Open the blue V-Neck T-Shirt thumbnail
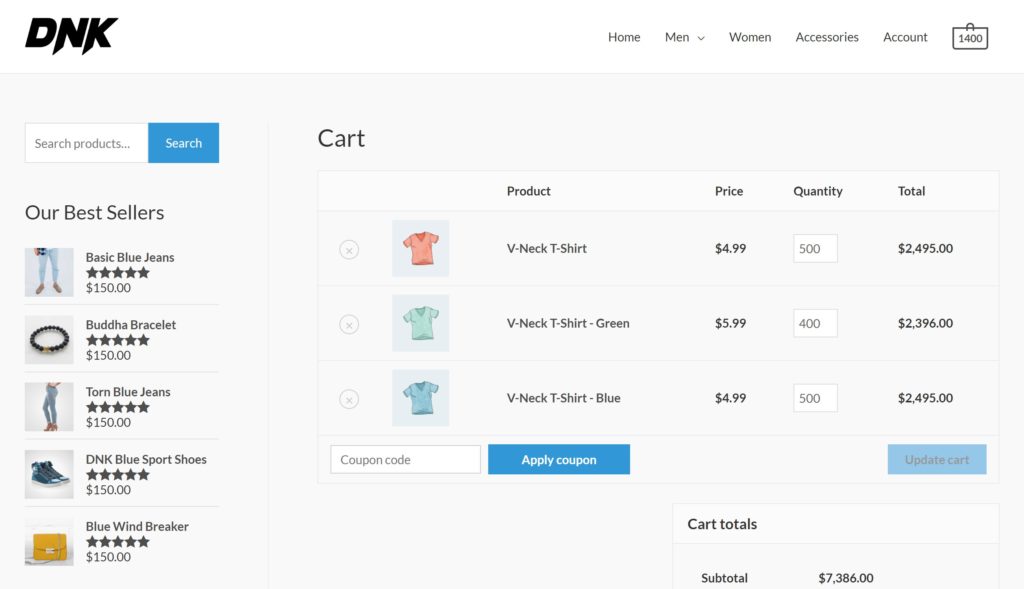 click(x=421, y=398)
